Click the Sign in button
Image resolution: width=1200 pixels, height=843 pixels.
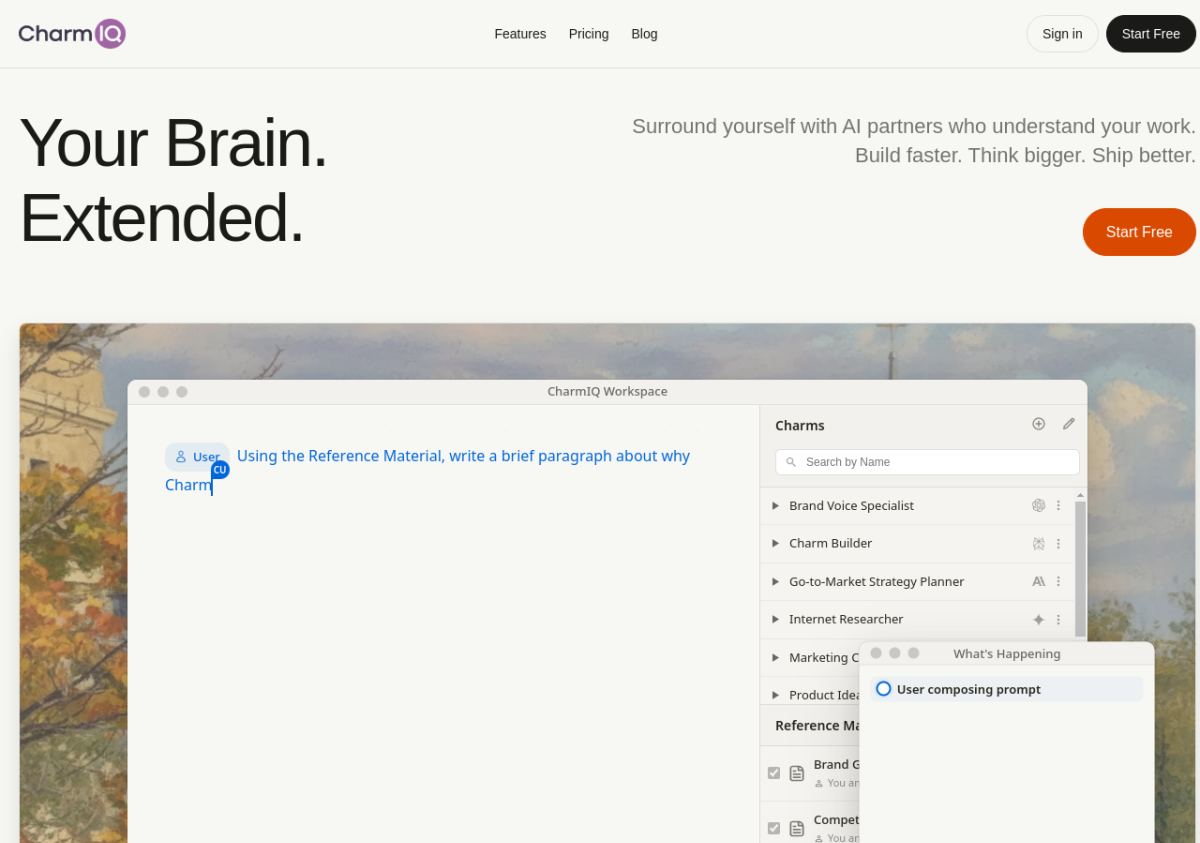click(x=1062, y=34)
